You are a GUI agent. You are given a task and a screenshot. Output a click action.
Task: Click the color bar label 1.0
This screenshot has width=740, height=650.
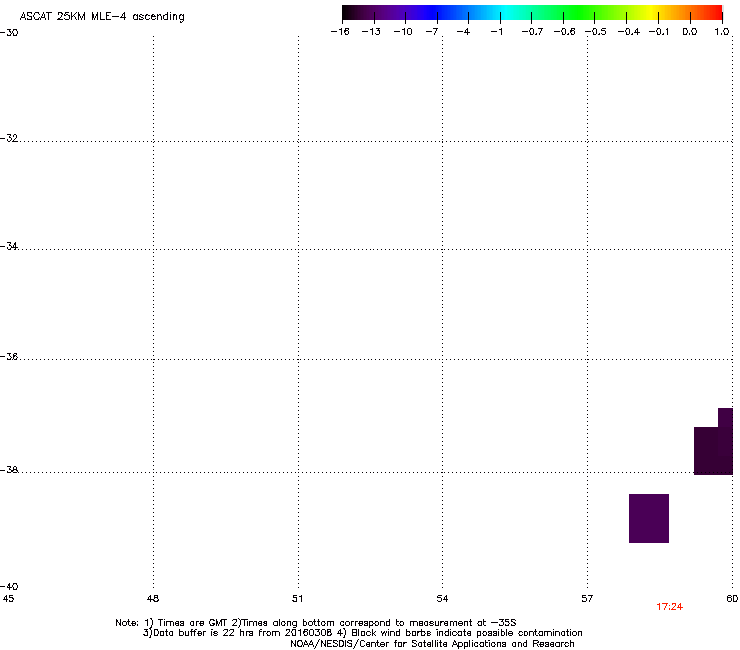point(722,32)
